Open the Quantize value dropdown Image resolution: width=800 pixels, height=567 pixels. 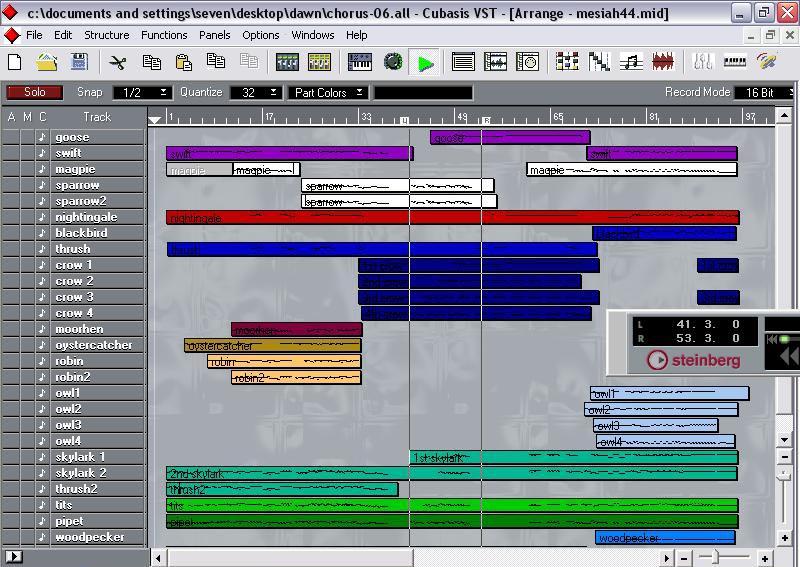click(x=255, y=92)
